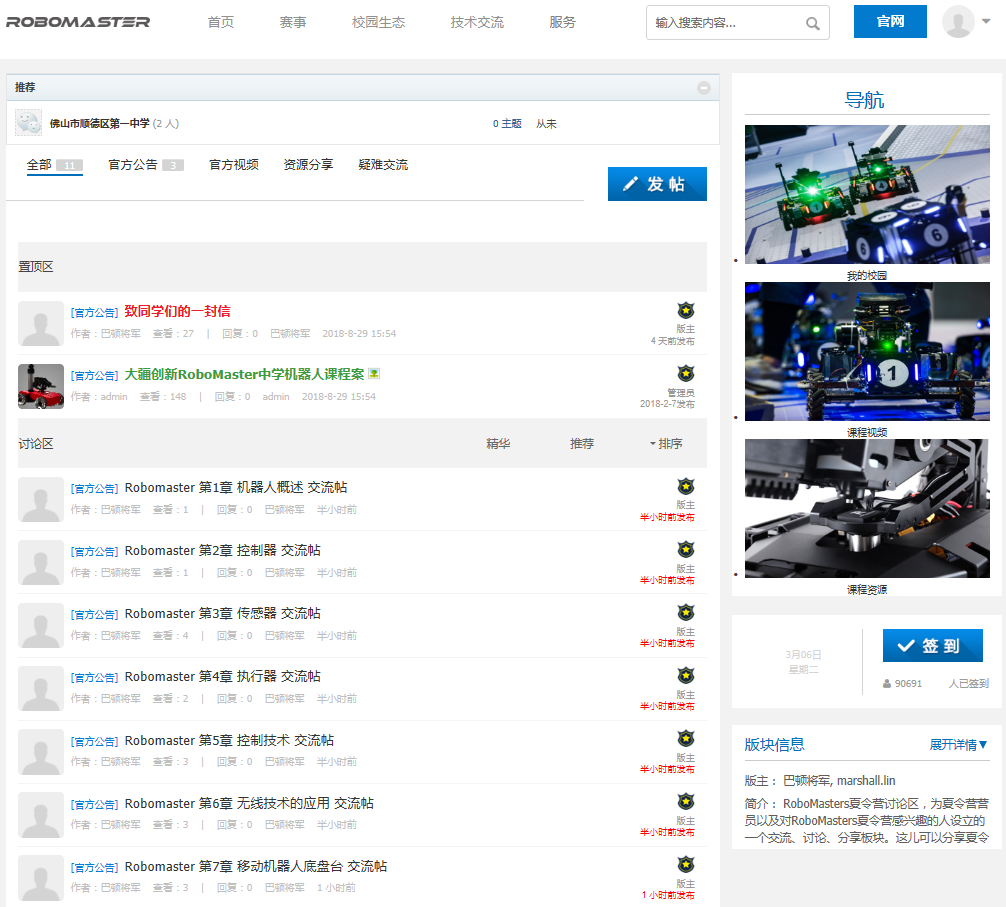Screen dimensions: 1006x907
Task: Collapse the 推荐 panel with the minus icon
Action: point(704,88)
